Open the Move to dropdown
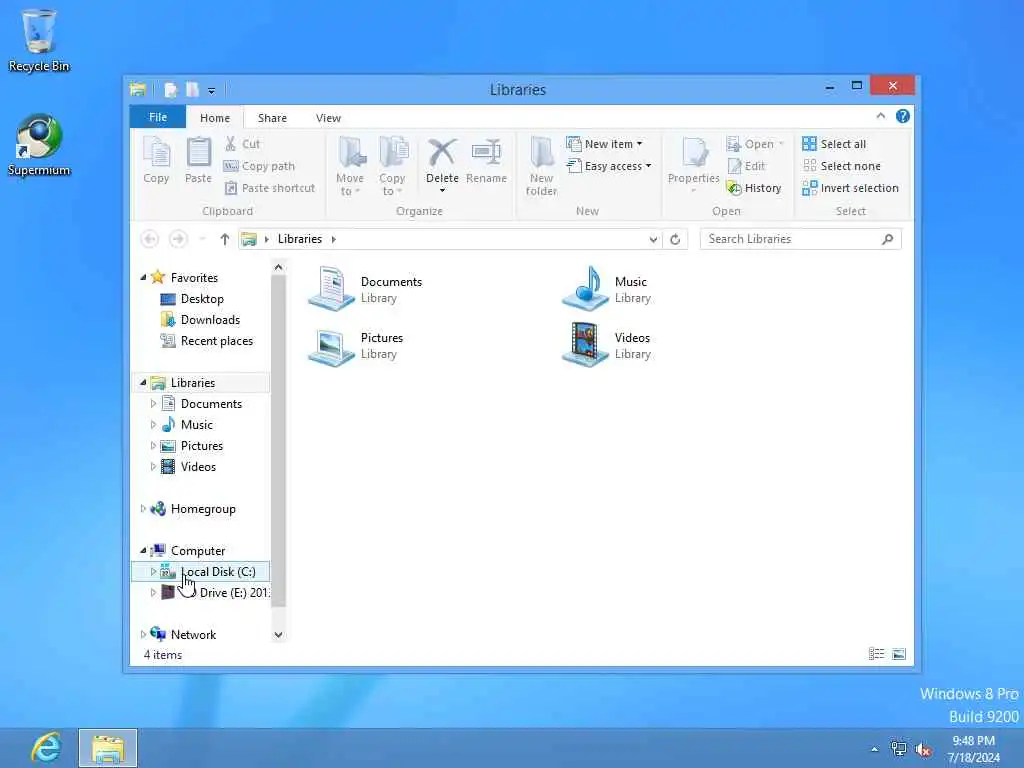The width and height of the screenshot is (1024, 768). click(x=350, y=167)
